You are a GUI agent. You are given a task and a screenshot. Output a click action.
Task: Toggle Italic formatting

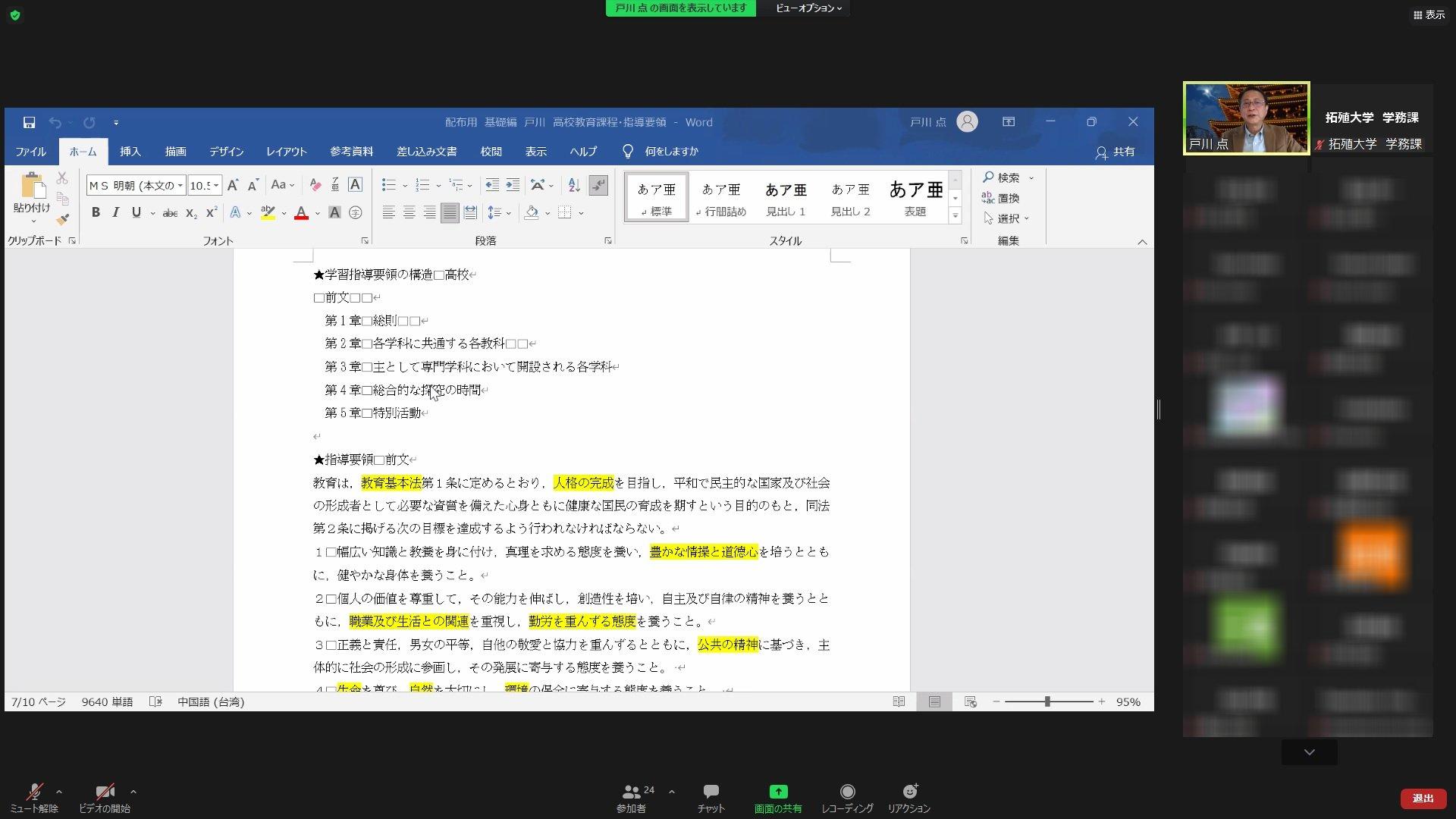coord(115,213)
